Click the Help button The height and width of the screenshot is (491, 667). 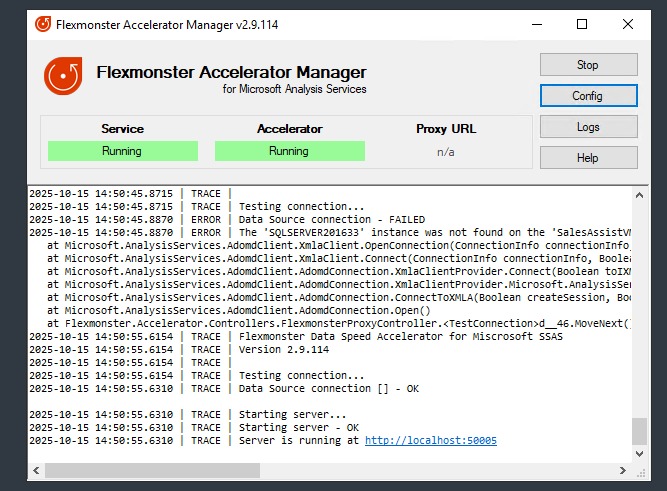[x=587, y=158]
